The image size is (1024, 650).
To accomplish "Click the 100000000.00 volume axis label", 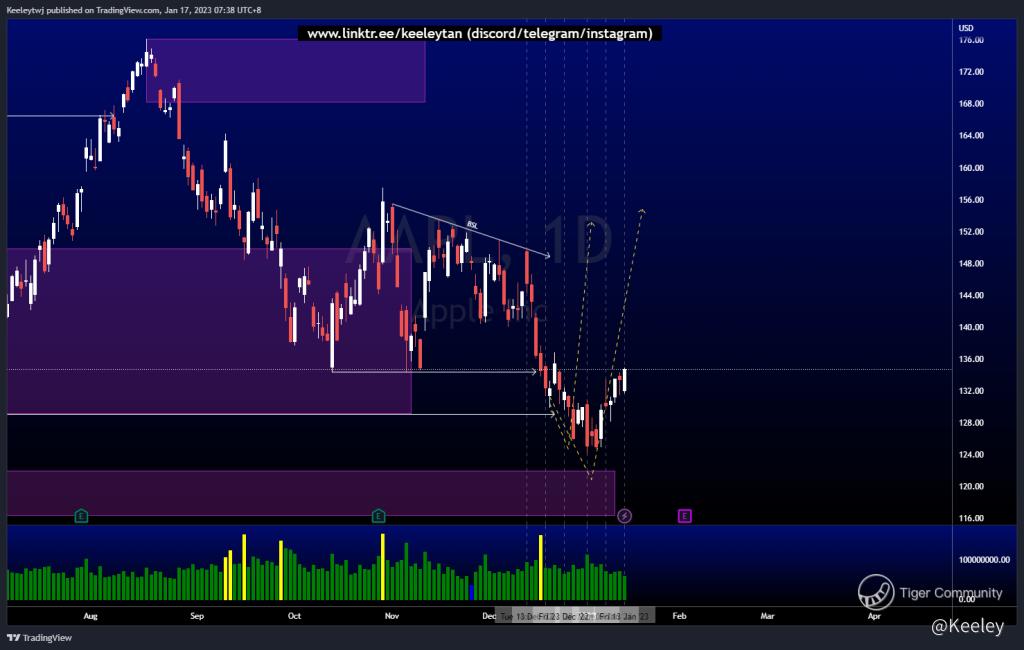I will [984, 560].
